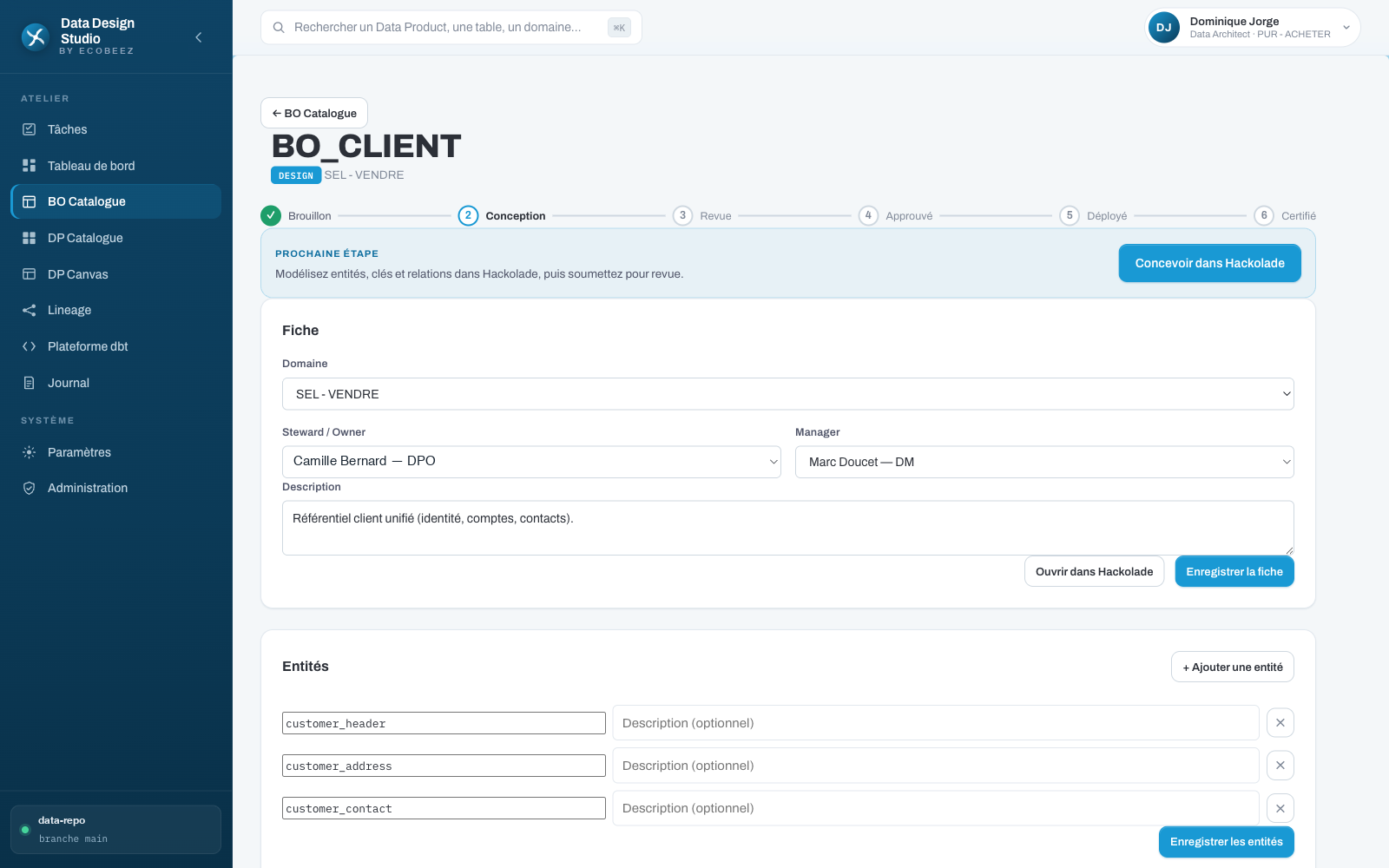Screen dimensions: 1389x868
Task: Select the Conception step 2
Action: tap(502, 215)
